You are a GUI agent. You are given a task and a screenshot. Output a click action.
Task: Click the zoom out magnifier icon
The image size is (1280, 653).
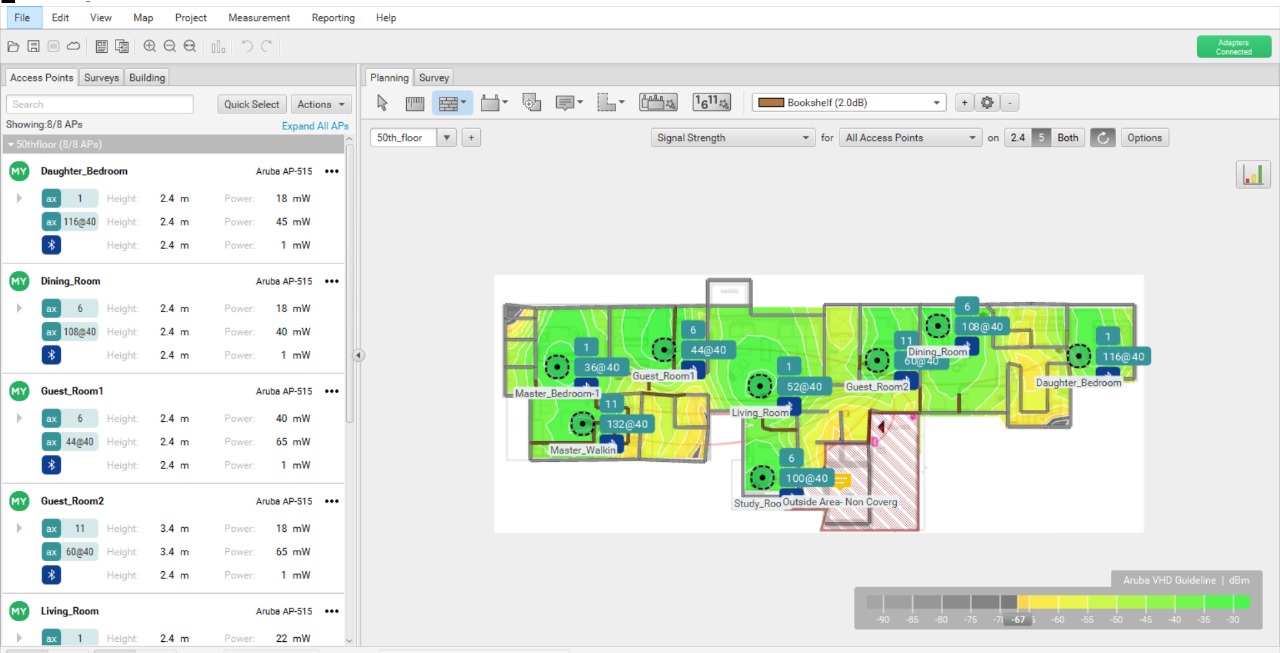coord(169,46)
